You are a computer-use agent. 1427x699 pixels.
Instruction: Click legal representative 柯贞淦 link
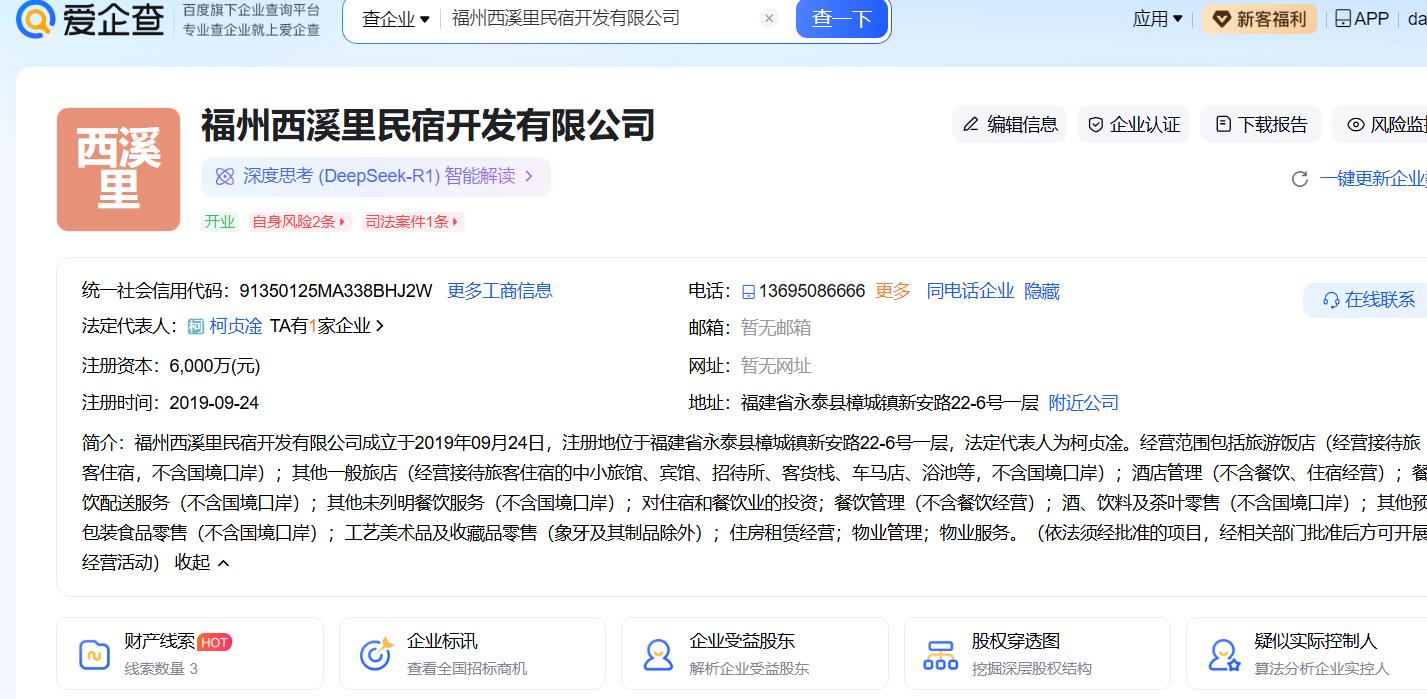coord(235,326)
